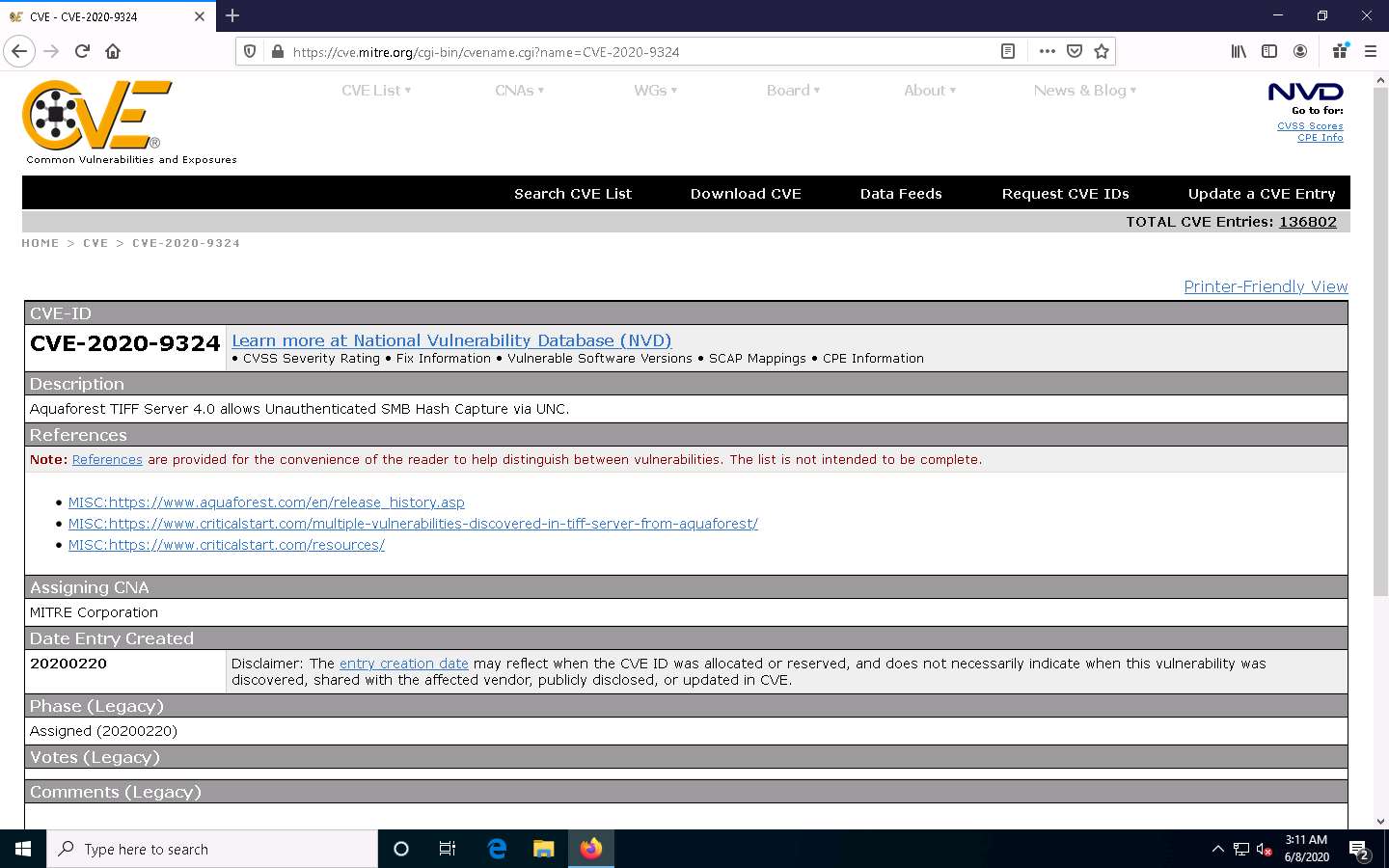The width and height of the screenshot is (1389, 868).
Task: Launch Edge from taskbar
Action: click(x=497, y=849)
